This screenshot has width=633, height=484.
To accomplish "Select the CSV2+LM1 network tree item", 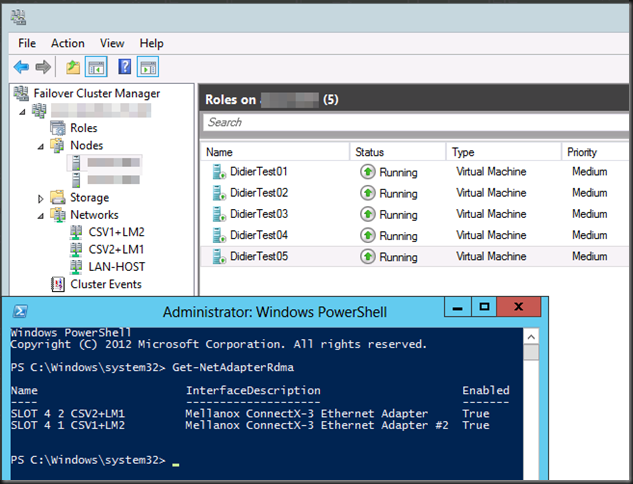I will (116, 249).
